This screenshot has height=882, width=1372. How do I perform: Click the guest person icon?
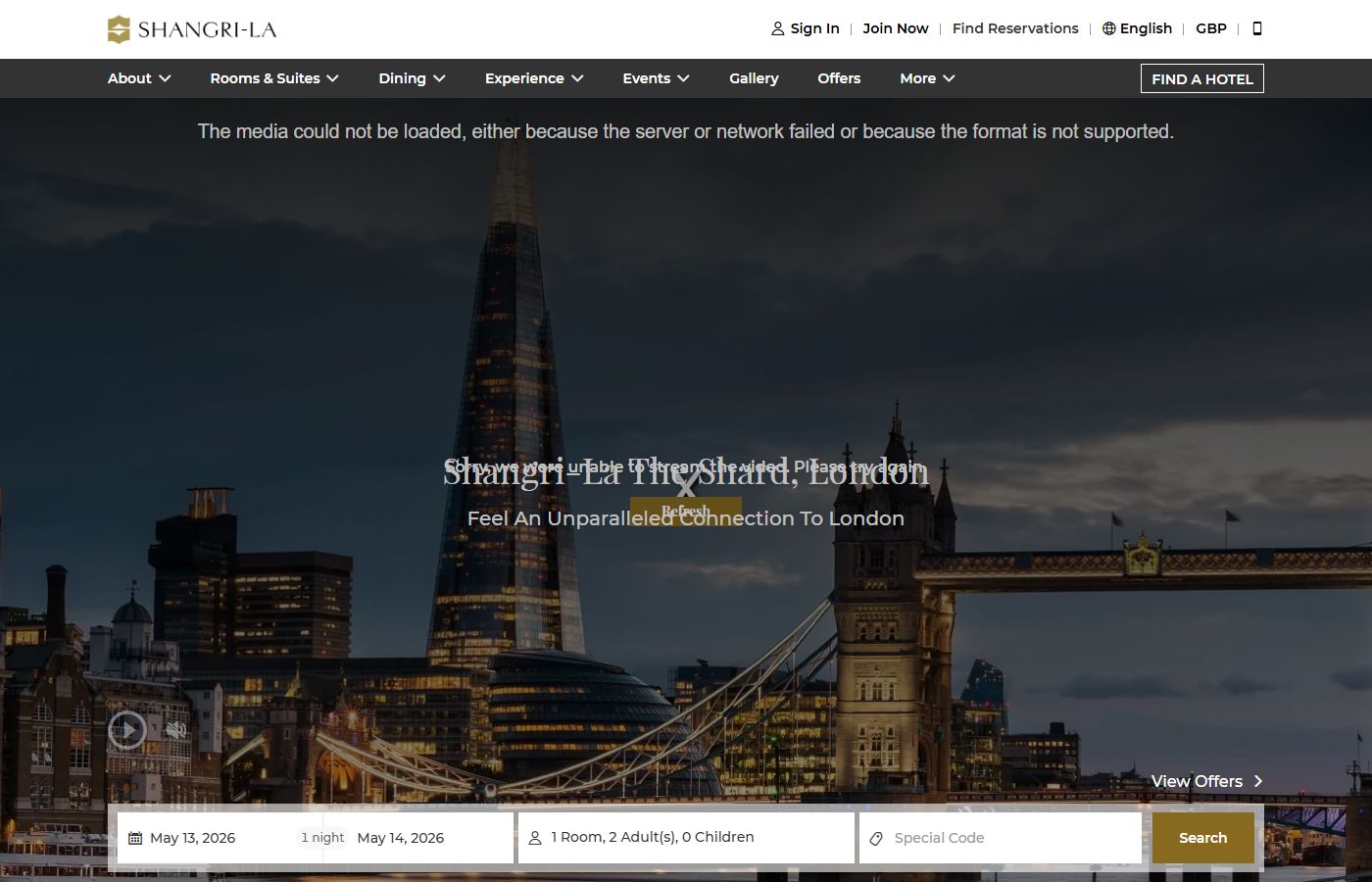pos(535,838)
